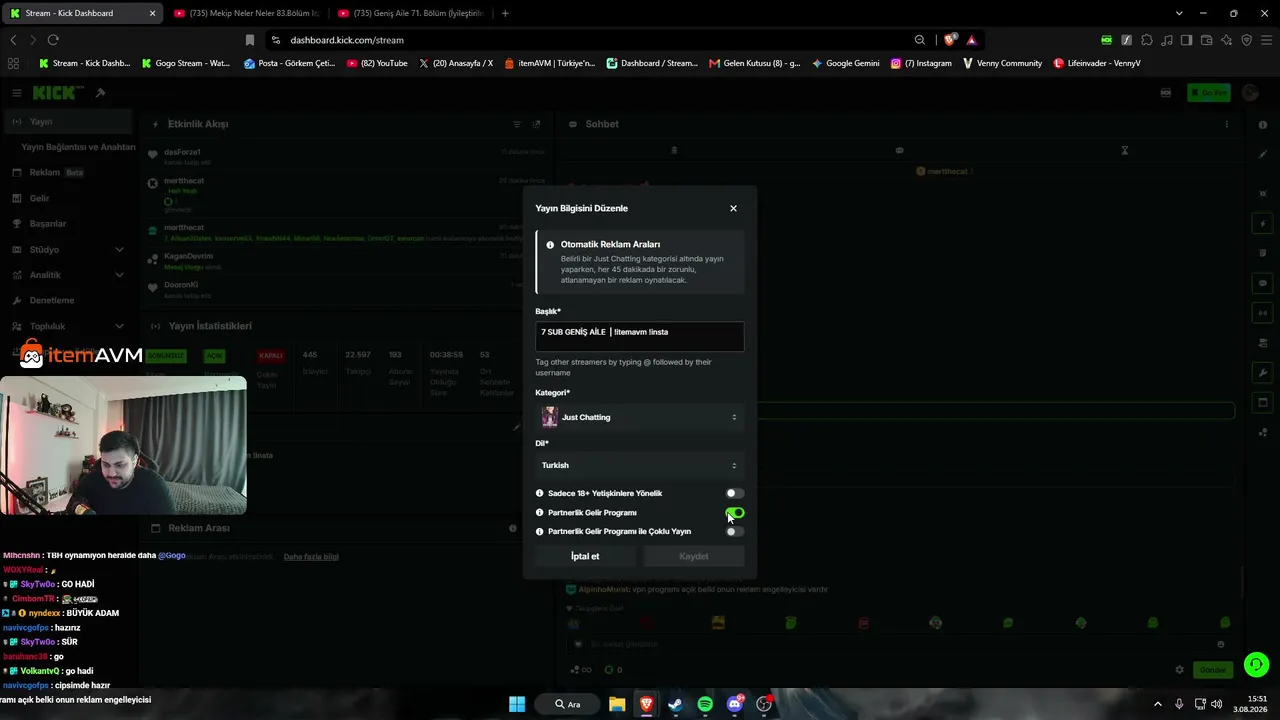The width and height of the screenshot is (1280, 720).
Task: Save changes with the Kaydet button
Action: point(694,556)
